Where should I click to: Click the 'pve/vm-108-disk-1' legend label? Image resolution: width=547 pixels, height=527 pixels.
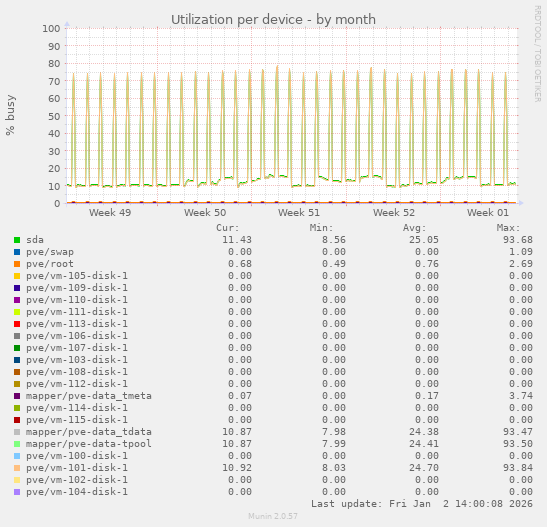[77, 372]
